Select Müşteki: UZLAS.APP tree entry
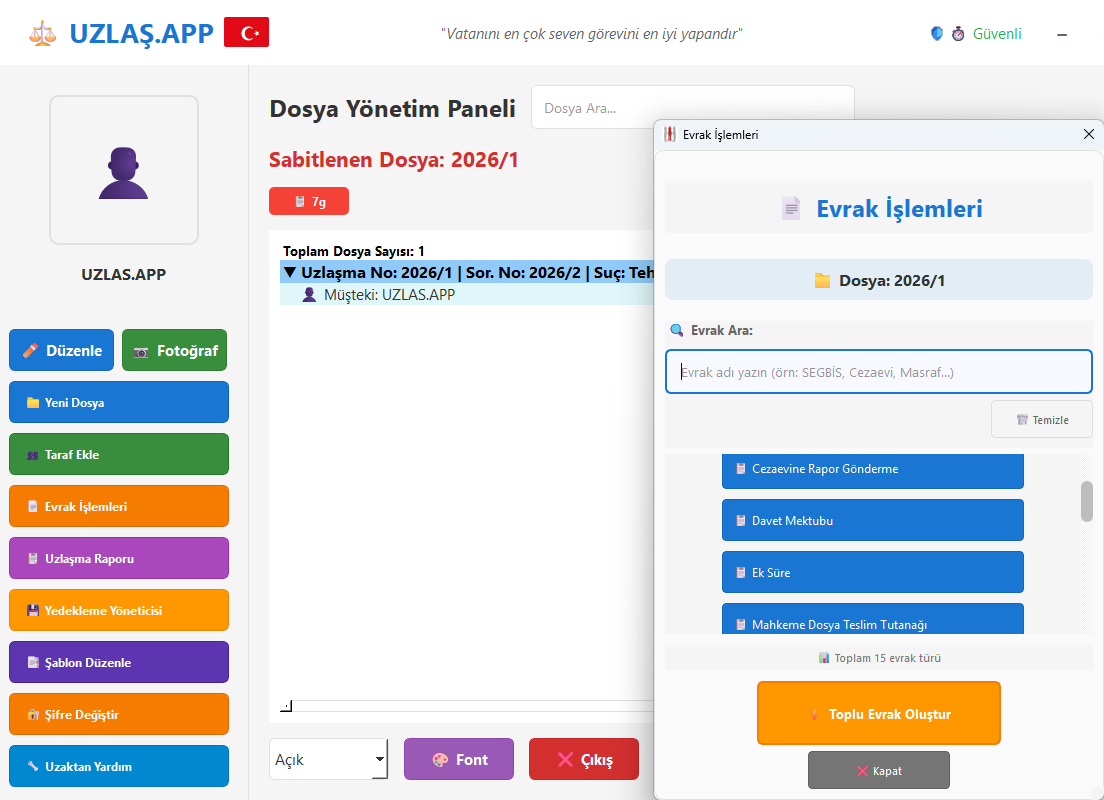This screenshot has height=800, width=1104. click(388, 295)
